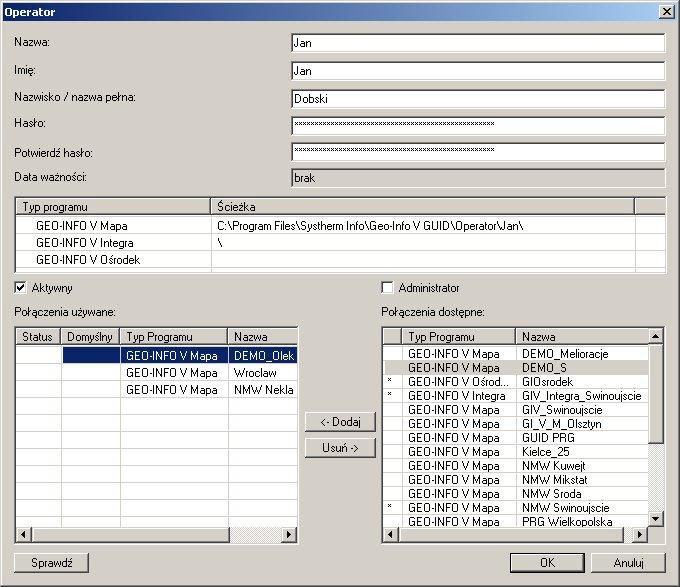This screenshot has height=587, width=680.
Task: Click right scroll arrow under available connections
Action: [x=640, y=535]
